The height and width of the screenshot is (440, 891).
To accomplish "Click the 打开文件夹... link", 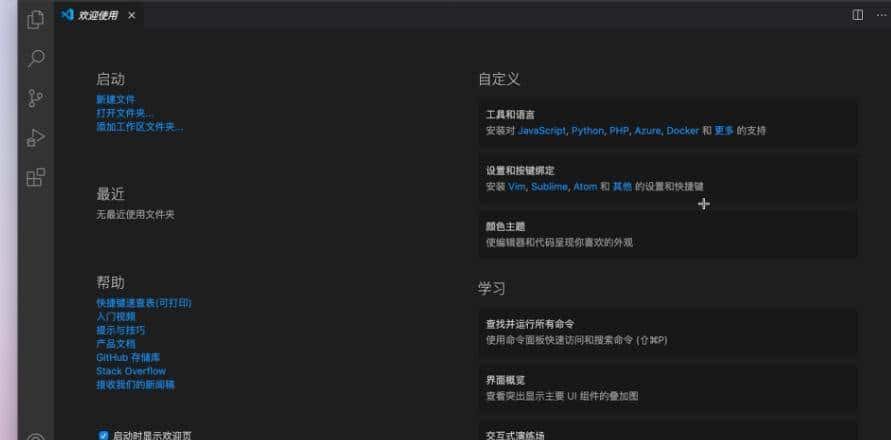I will (x=124, y=113).
